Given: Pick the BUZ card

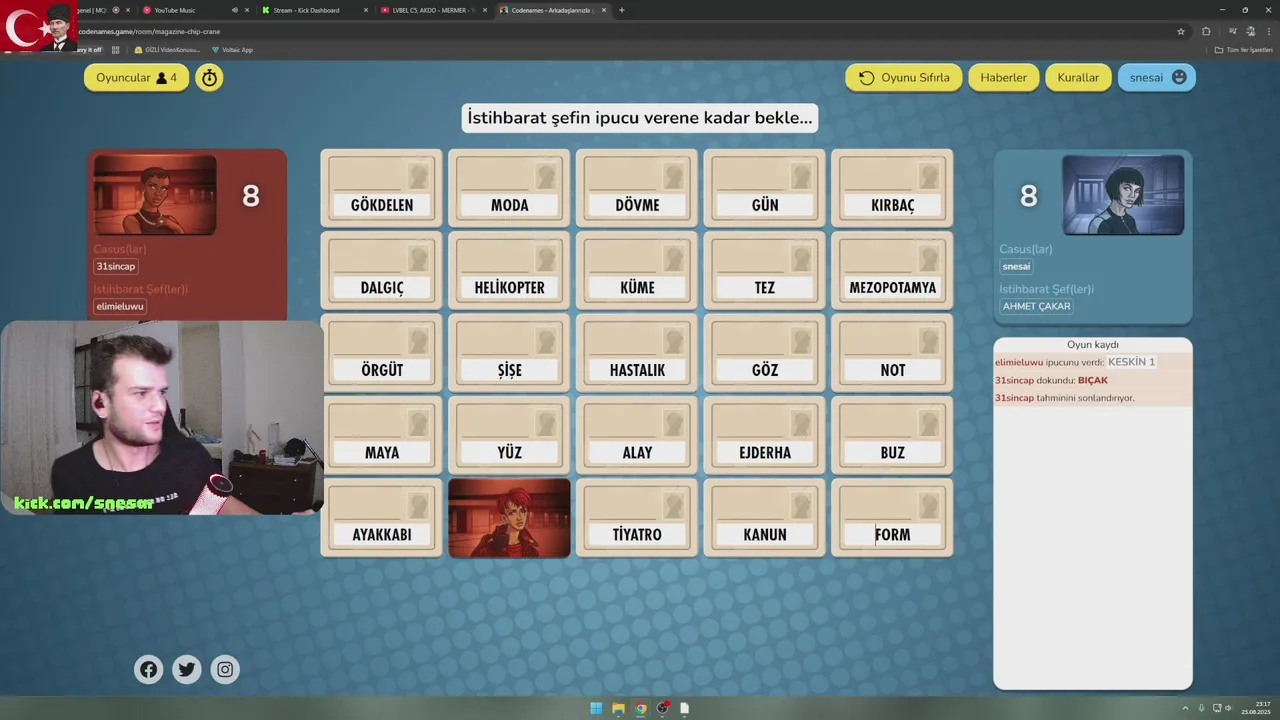Looking at the screenshot, I should point(892,435).
